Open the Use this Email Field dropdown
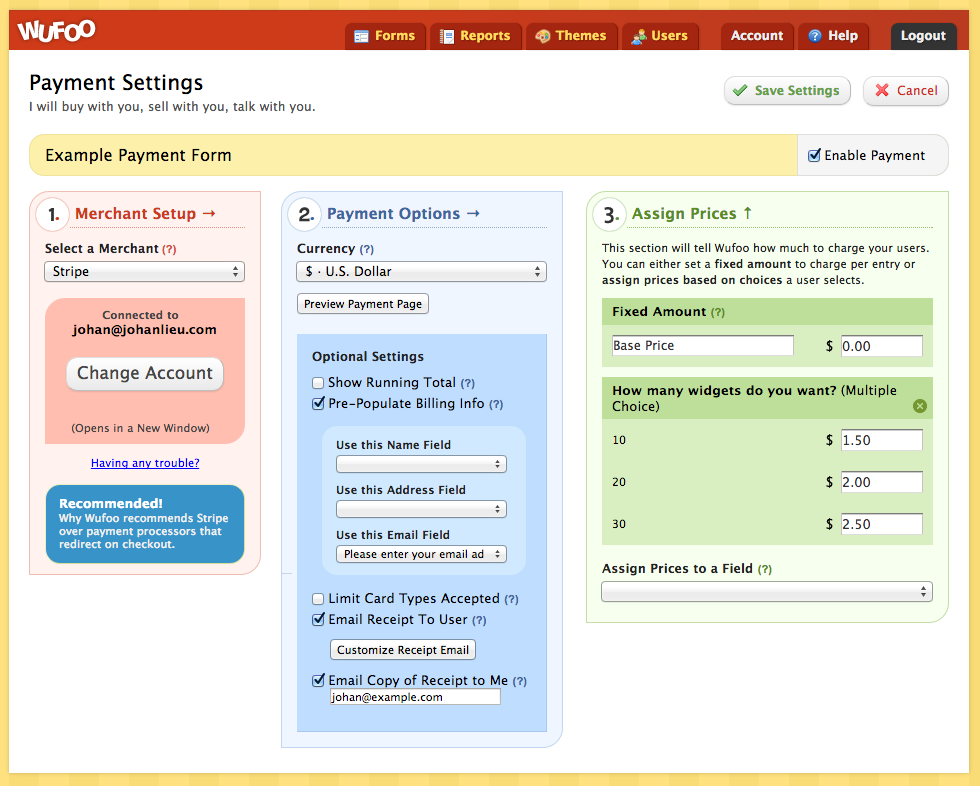 [421, 554]
